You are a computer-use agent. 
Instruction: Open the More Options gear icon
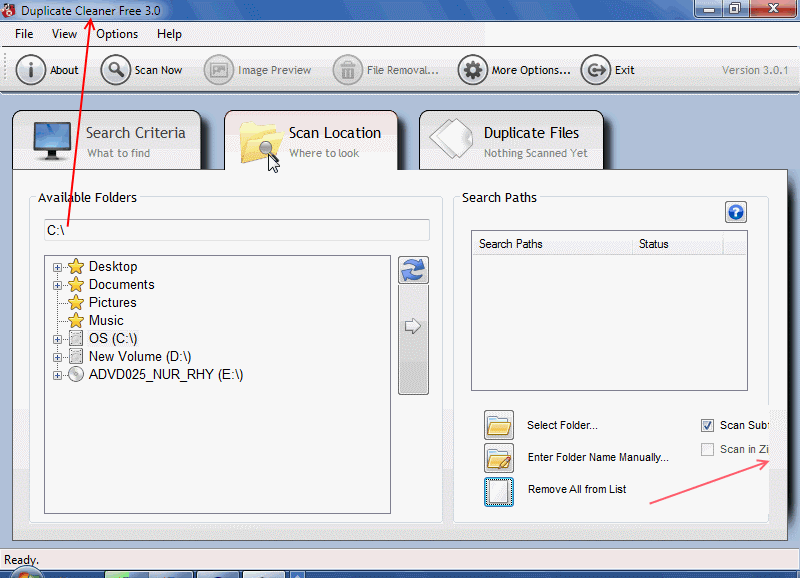pyautogui.click(x=472, y=70)
